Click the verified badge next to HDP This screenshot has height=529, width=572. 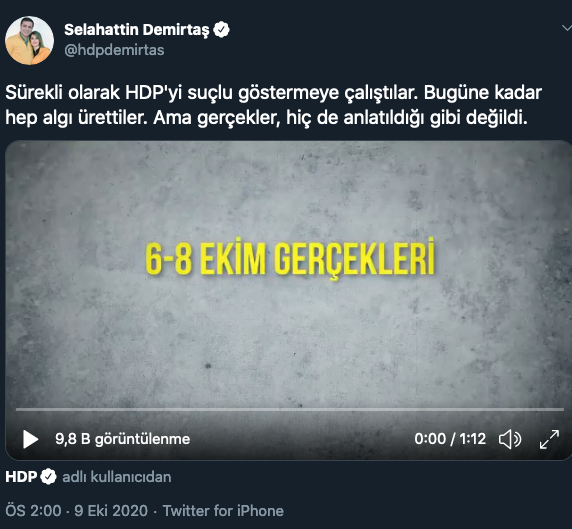point(48,477)
